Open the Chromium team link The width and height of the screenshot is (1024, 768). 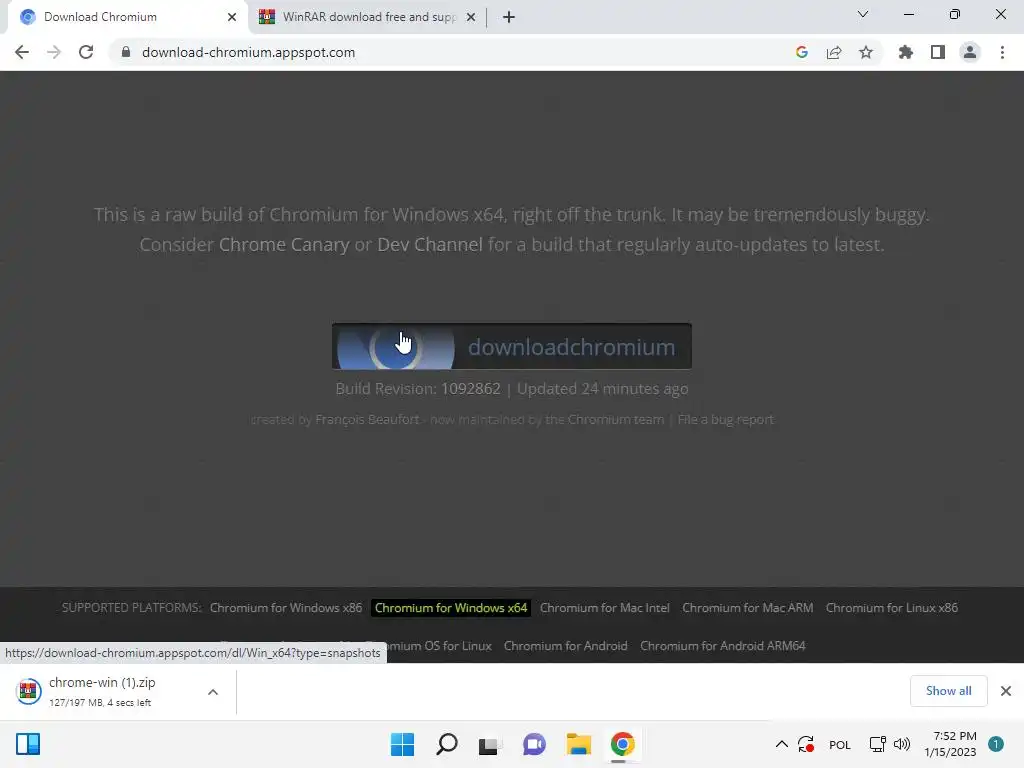(616, 419)
